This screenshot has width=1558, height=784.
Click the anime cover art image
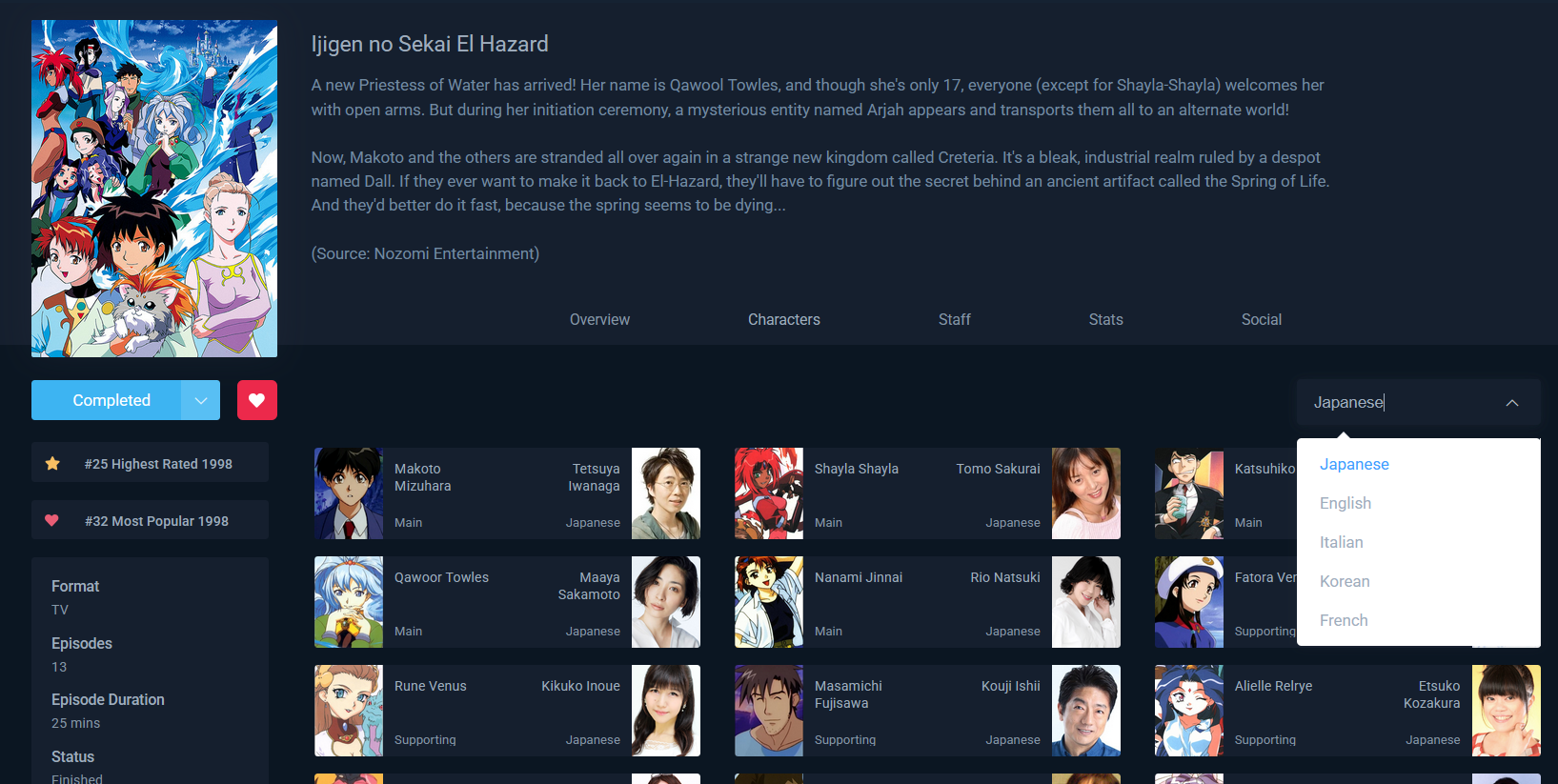click(154, 189)
